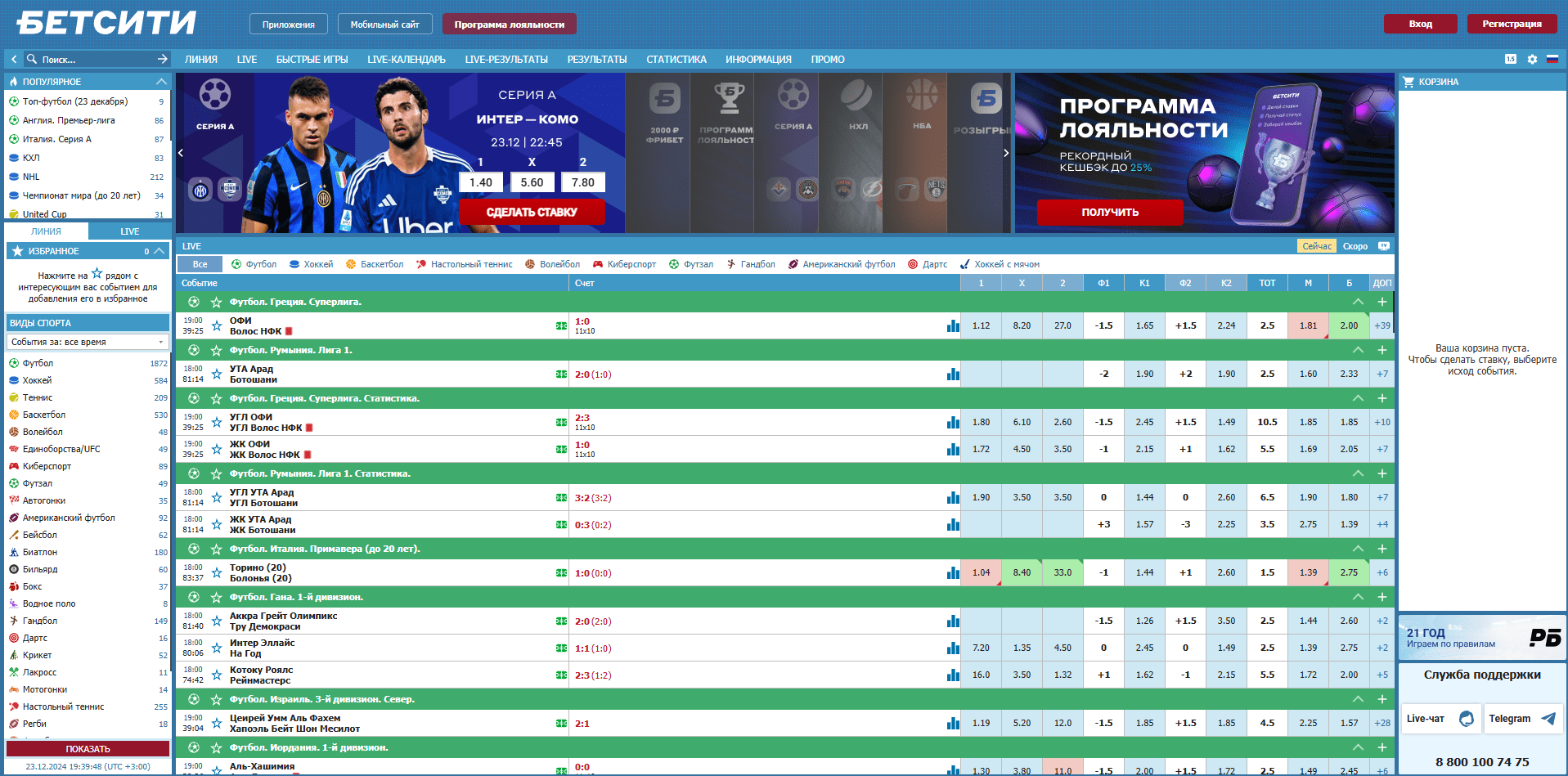Add УТА Арад match to favorites star
This screenshot has width=1568, height=776.
click(217, 374)
